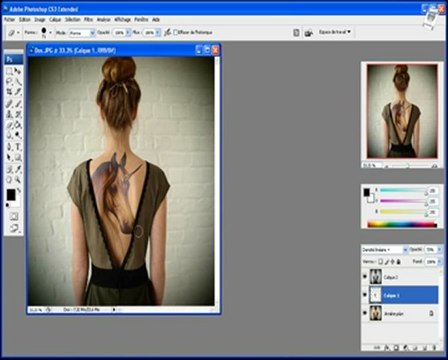Click the Navigator zoom slider
The width and height of the screenshot is (448, 360).
pos(408,165)
